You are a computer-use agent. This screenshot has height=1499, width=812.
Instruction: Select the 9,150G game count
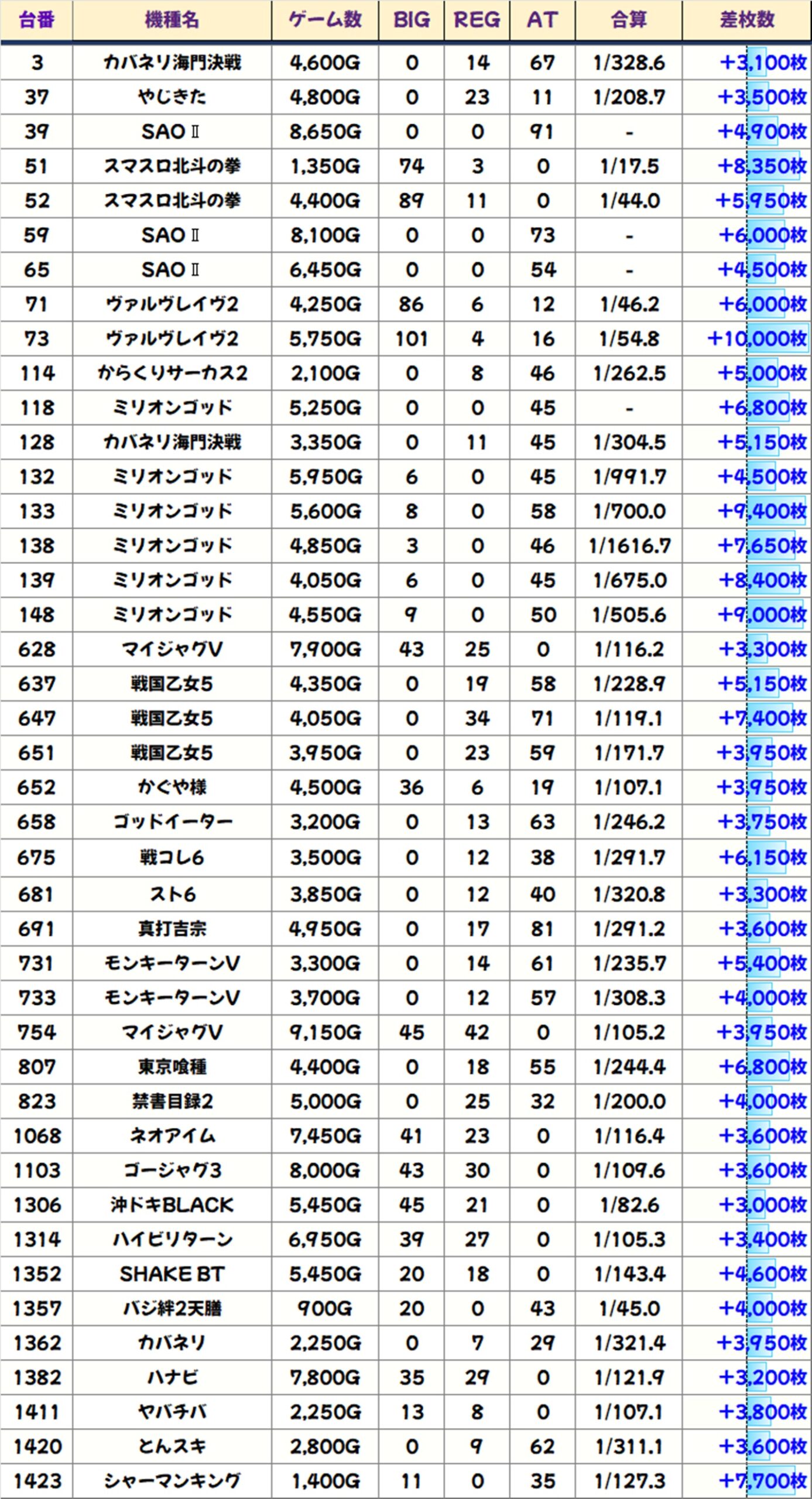coord(325,1032)
